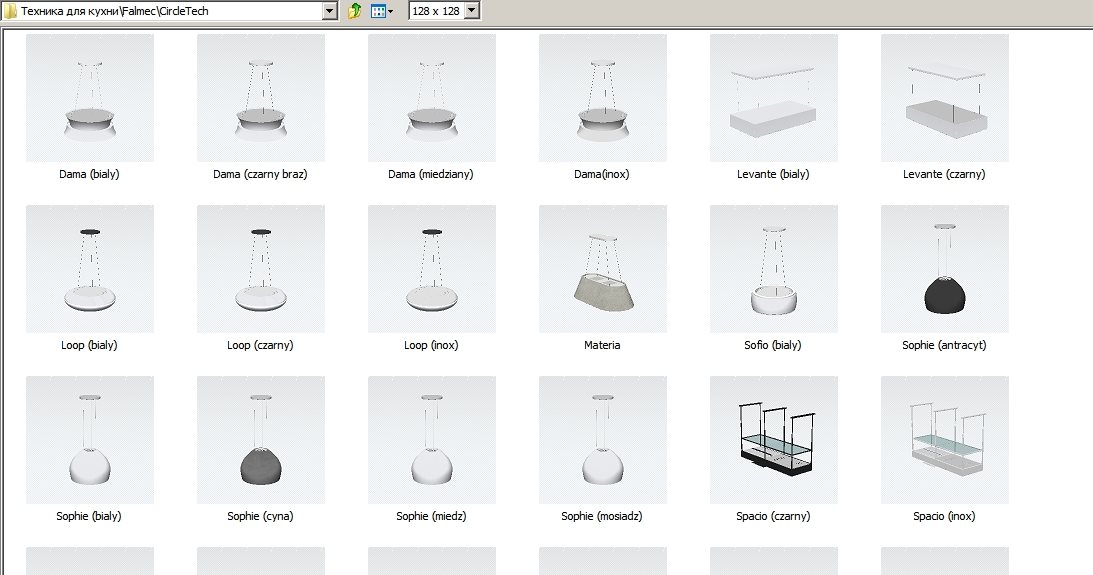
Task: Select the Spacio (inox) thumbnail
Action: (x=945, y=440)
